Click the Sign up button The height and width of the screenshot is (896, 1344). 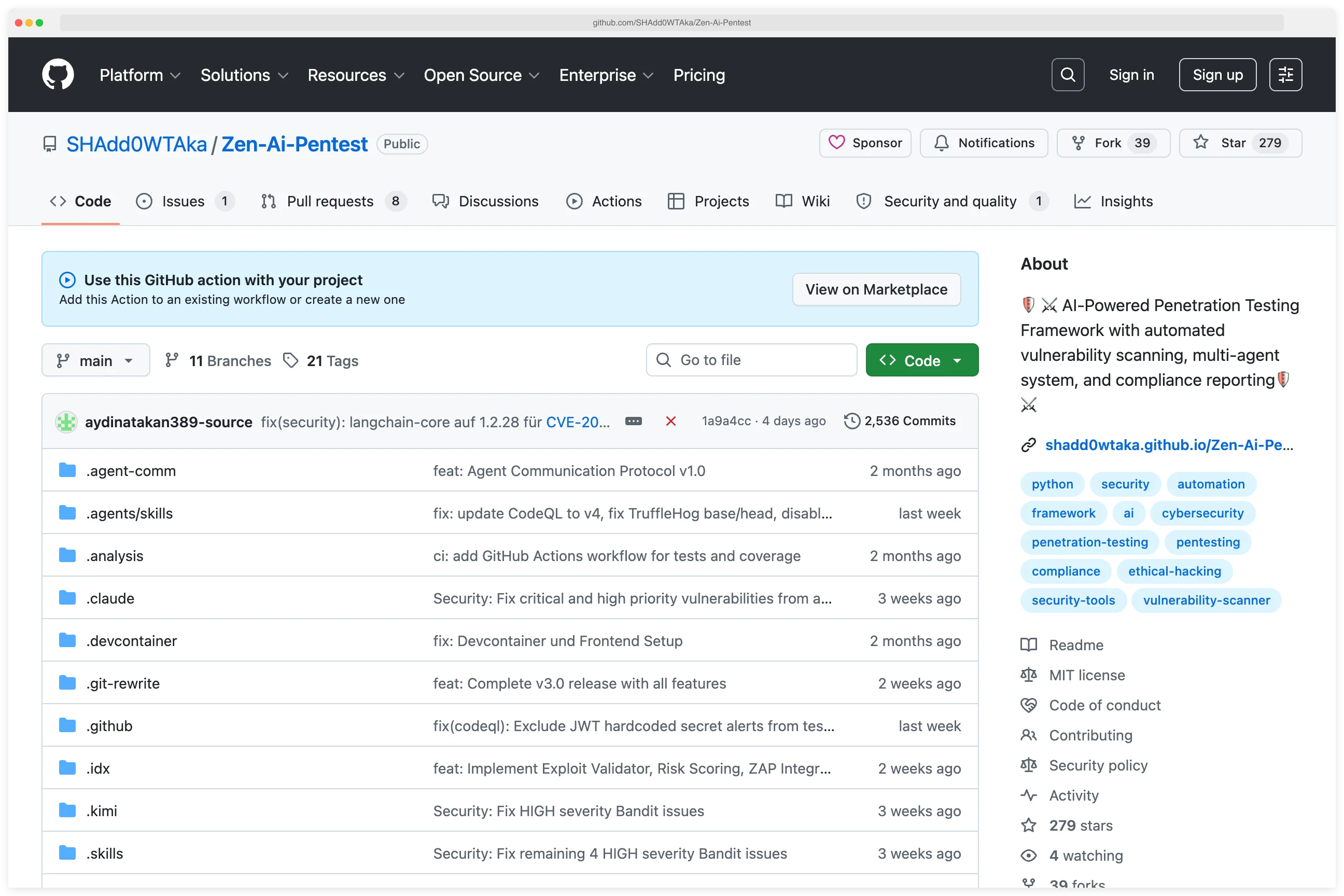point(1217,75)
